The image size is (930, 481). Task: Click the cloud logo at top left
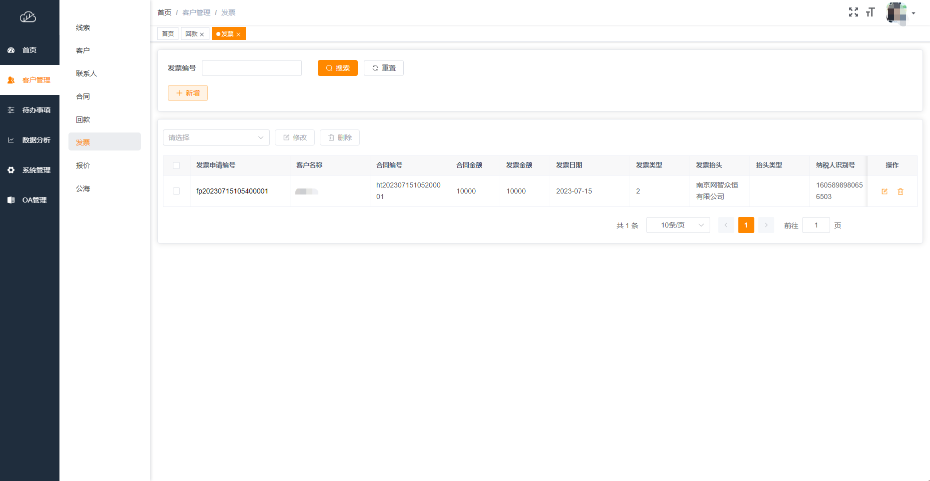[x=28, y=16]
